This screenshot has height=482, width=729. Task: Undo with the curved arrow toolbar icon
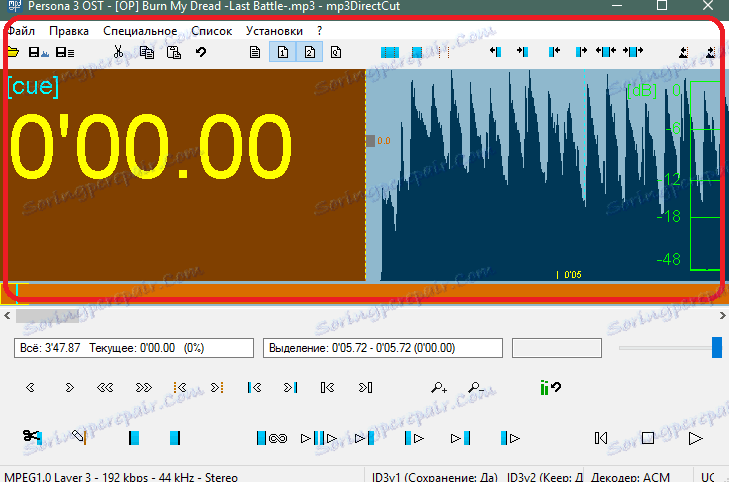tap(201, 52)
